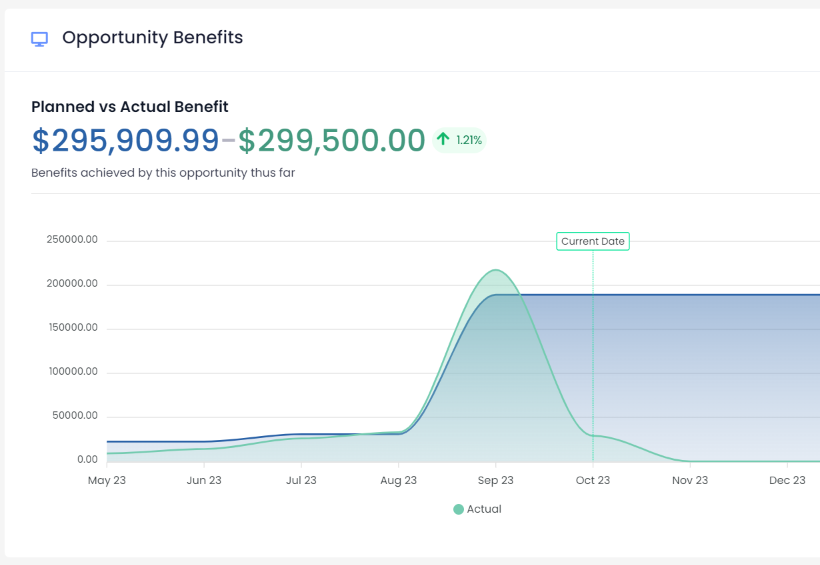Toggle the Actual series legend label

(x=484, y=509)
